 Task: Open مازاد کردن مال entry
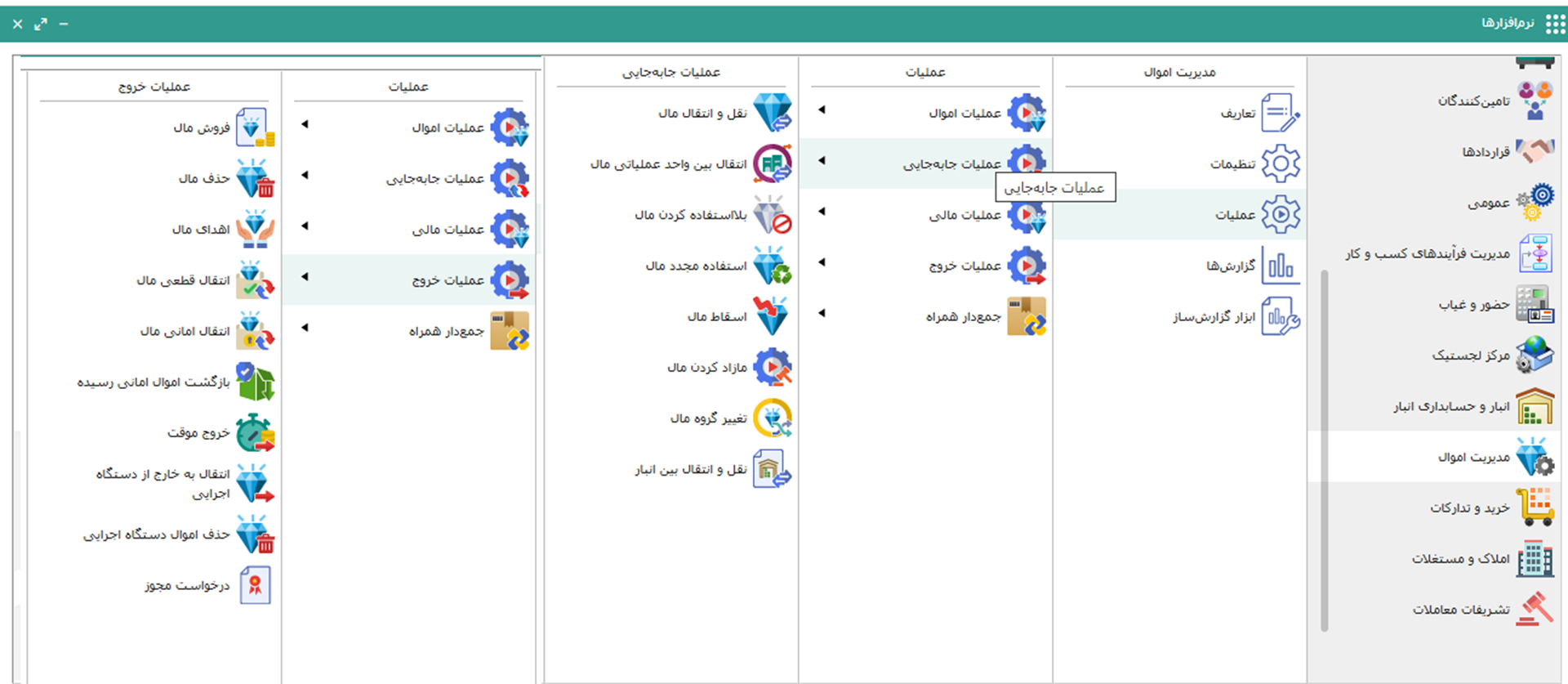click(x=706, y=368)
